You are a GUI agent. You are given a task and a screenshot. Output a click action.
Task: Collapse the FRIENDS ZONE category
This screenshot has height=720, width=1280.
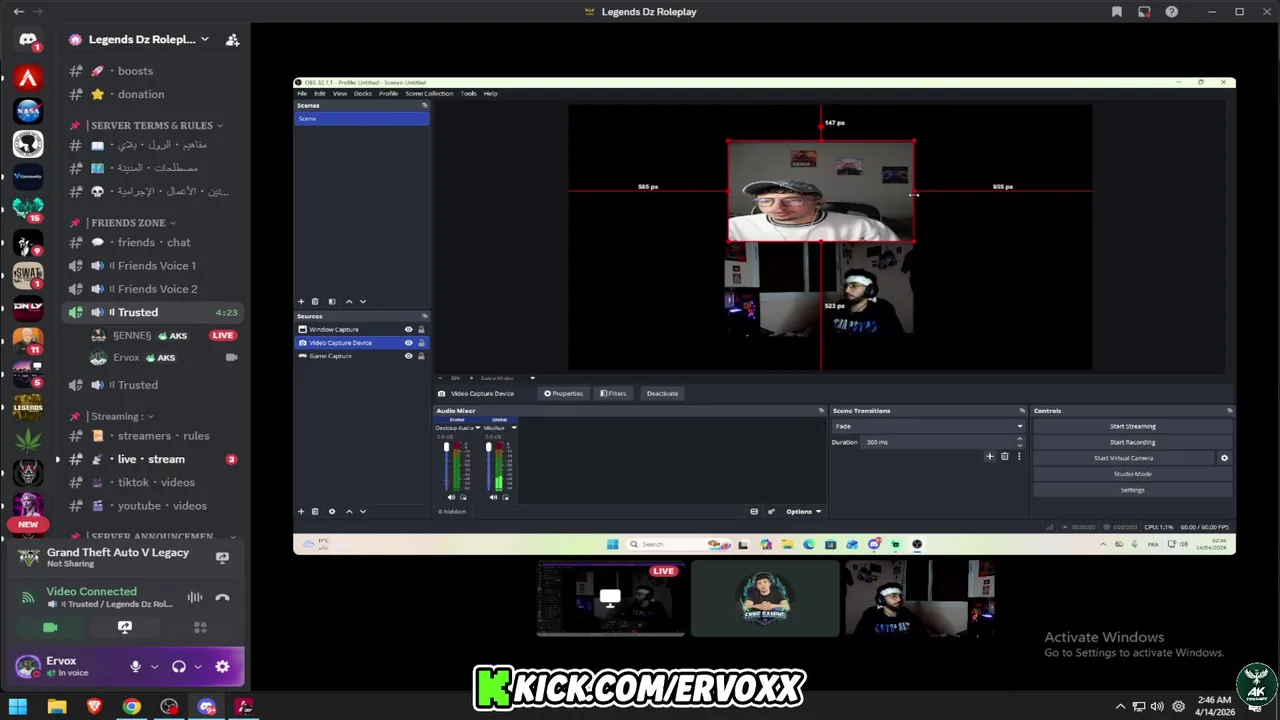pyautogui.click(x=130, y=223)
